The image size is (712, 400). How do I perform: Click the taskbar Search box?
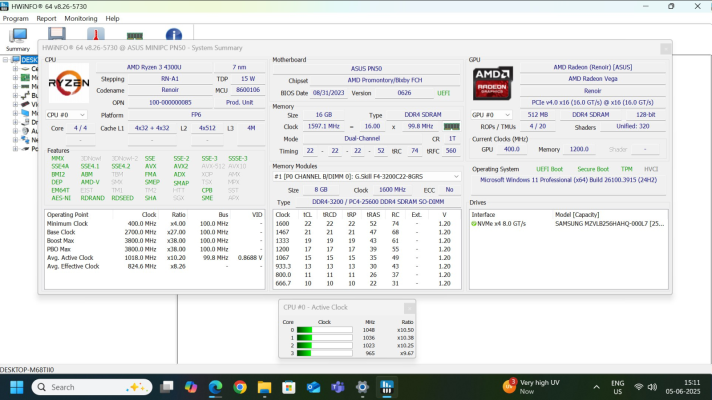coord(92,387)
